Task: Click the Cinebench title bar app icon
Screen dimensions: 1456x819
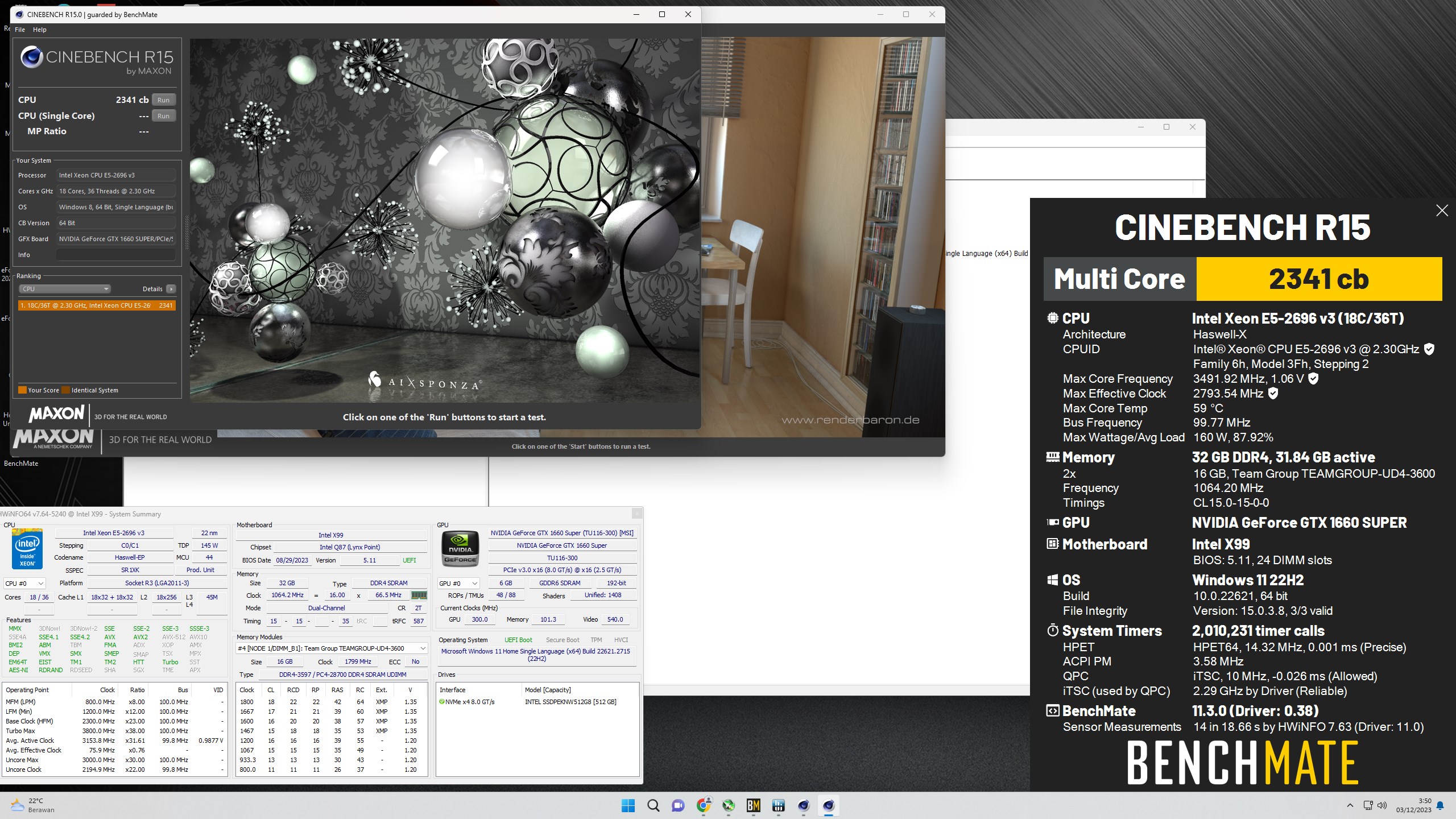Action: coord(19,14)
